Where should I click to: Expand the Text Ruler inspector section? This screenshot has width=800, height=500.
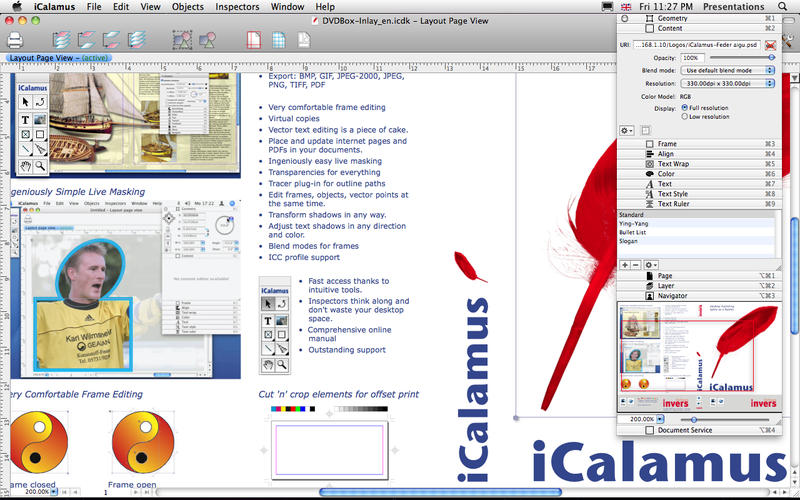click(x=698, y=204)
